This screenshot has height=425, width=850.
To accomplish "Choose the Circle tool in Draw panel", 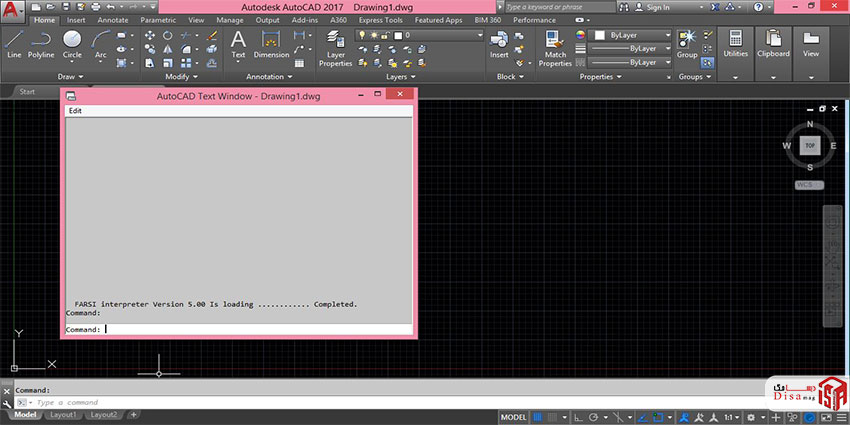I will [x=72, y=42].
